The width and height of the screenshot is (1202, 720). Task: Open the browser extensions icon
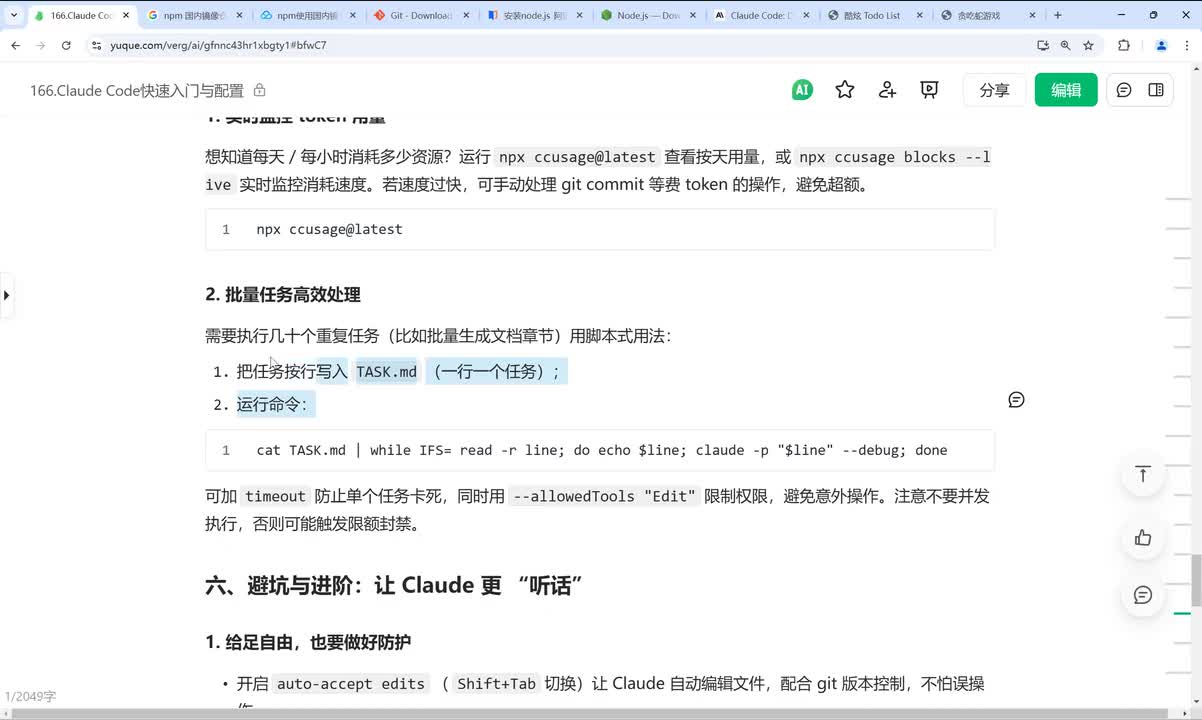coord(1123,45)
